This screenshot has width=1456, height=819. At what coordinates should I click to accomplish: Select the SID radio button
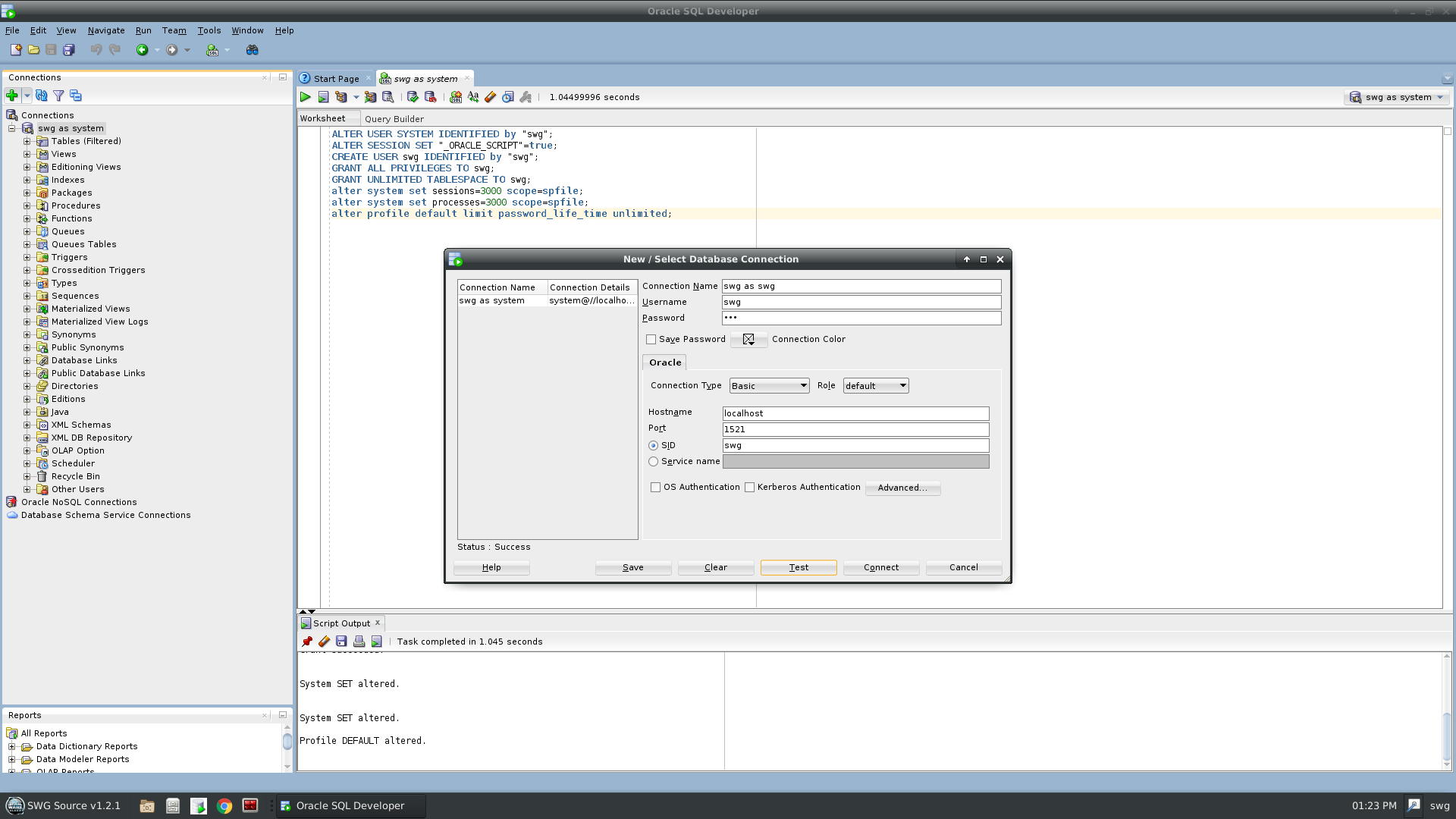click(653, 446)
